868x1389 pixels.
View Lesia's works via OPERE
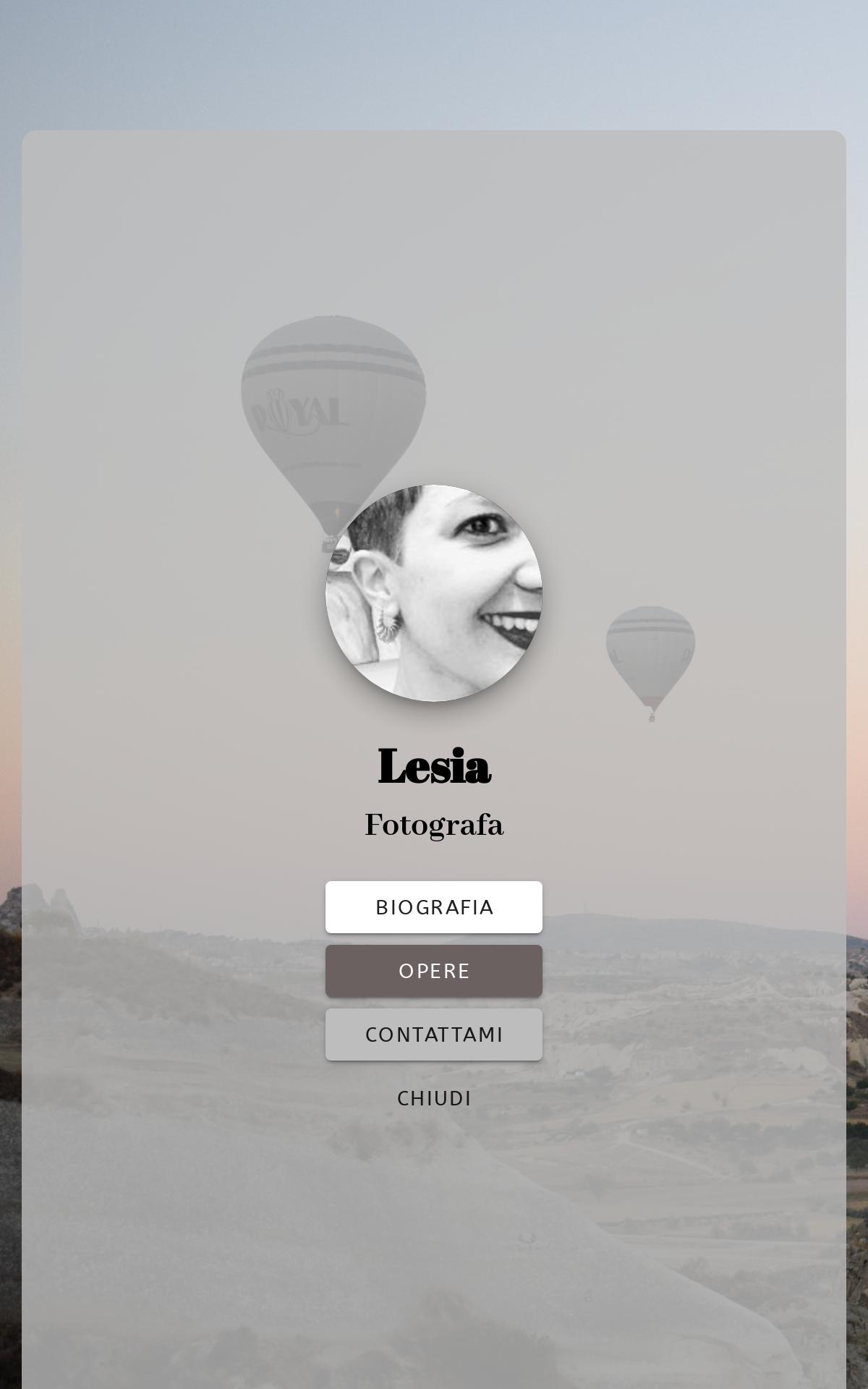tap(434, 970)
